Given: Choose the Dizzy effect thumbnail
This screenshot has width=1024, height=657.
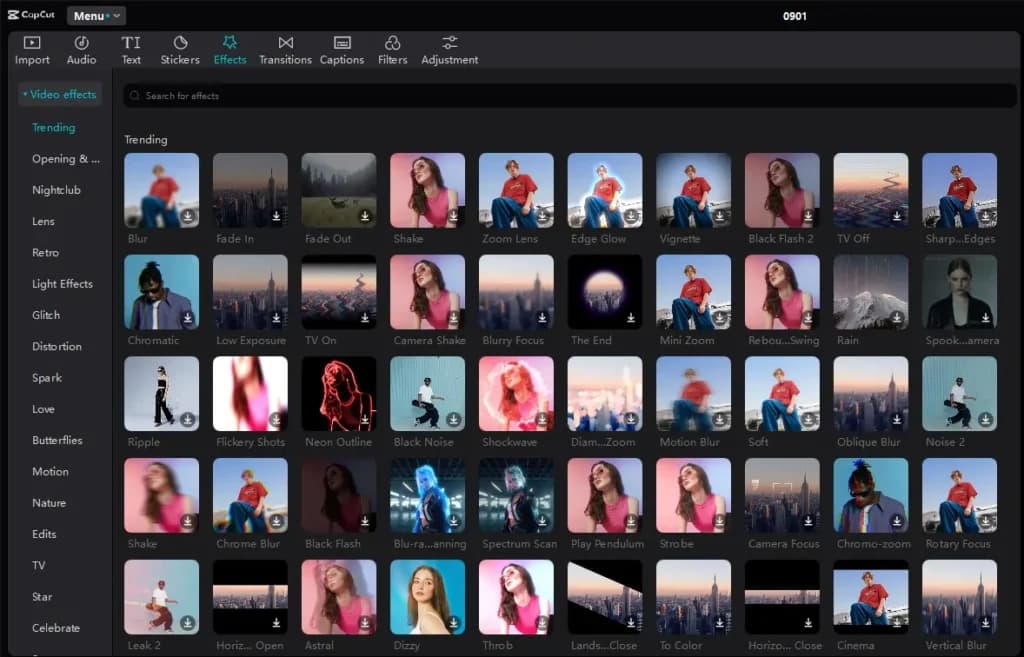Looking at the screenshot, I should (428, 597).
